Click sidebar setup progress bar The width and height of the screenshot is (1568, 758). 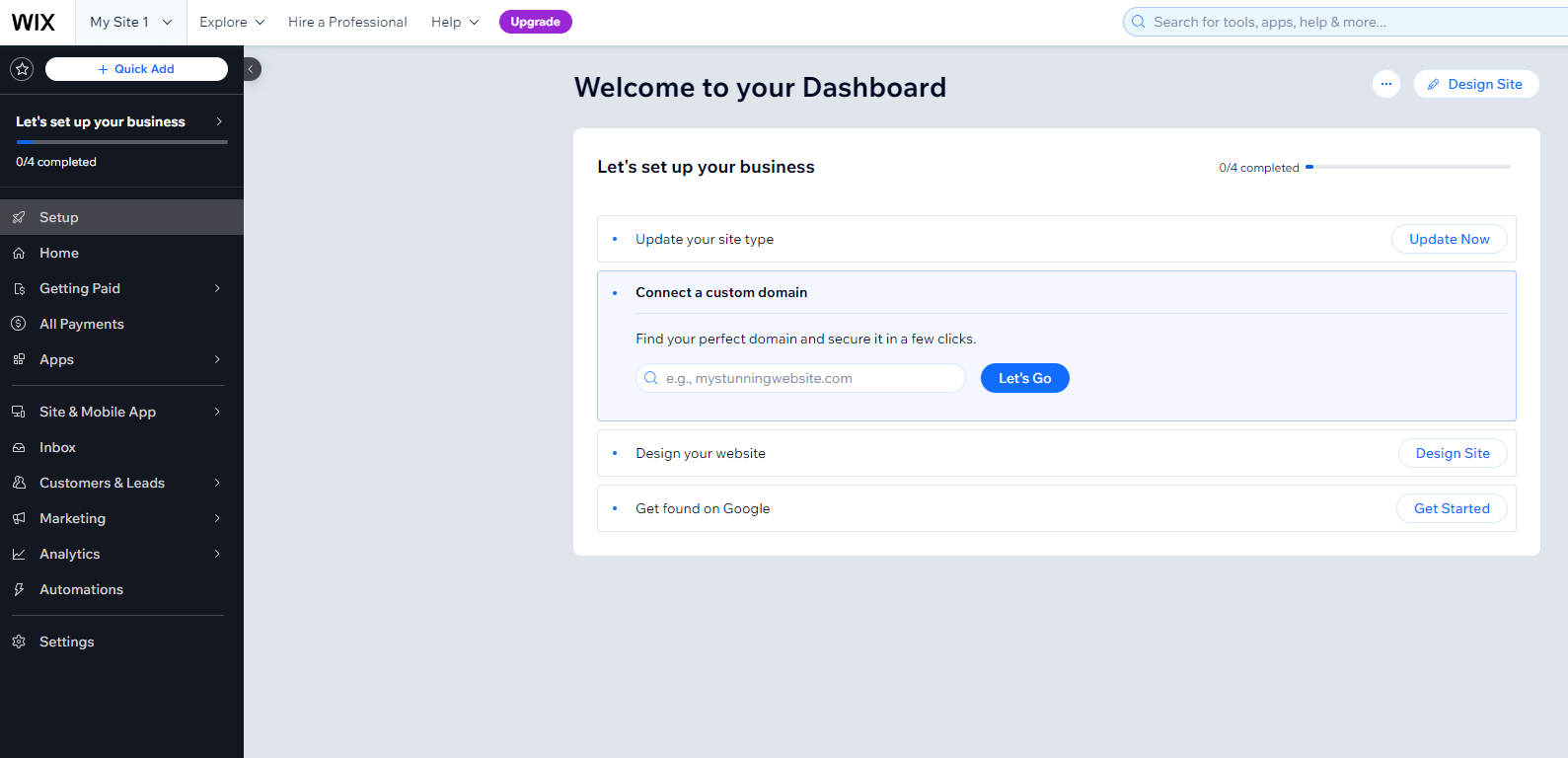121,142
